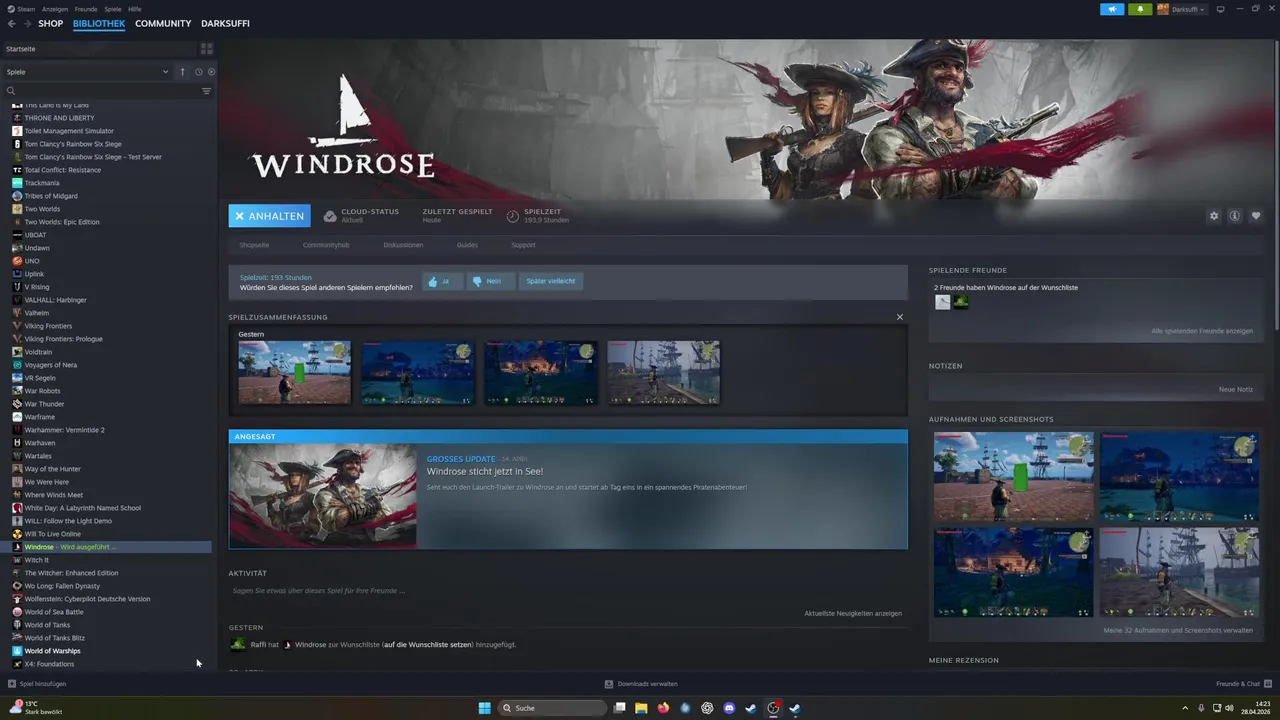The width and height of the screenshot is (1280, 720).
Task: Click the sort ascending arrow in library
Action: (x=182, y=72)
